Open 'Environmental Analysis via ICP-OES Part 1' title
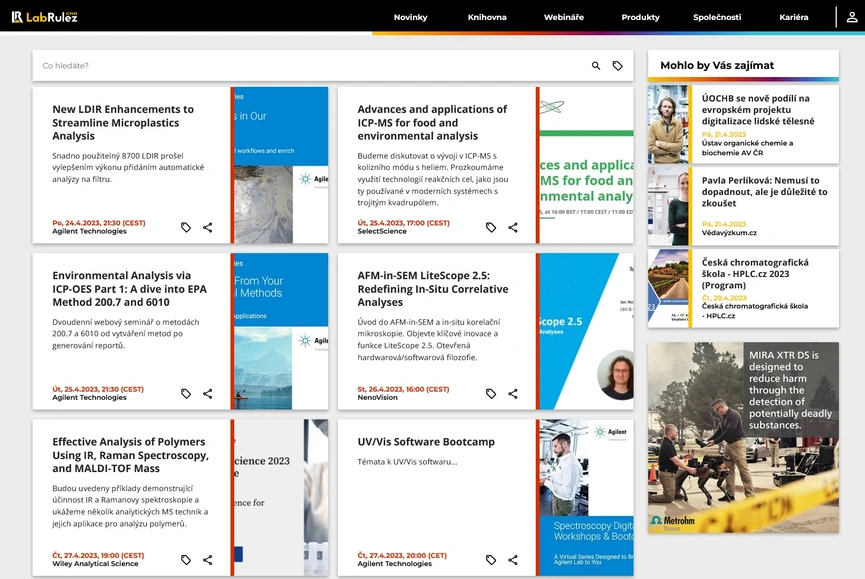The image size is (865, 579). click(x=130, y=289)
